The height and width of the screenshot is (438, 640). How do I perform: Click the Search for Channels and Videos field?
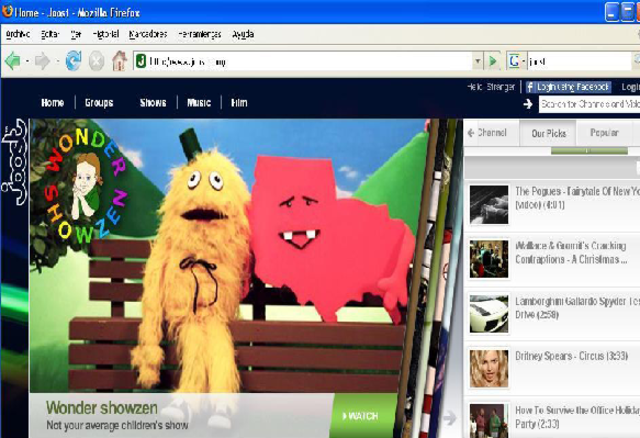pyautogui.click(x=589, y=104)
